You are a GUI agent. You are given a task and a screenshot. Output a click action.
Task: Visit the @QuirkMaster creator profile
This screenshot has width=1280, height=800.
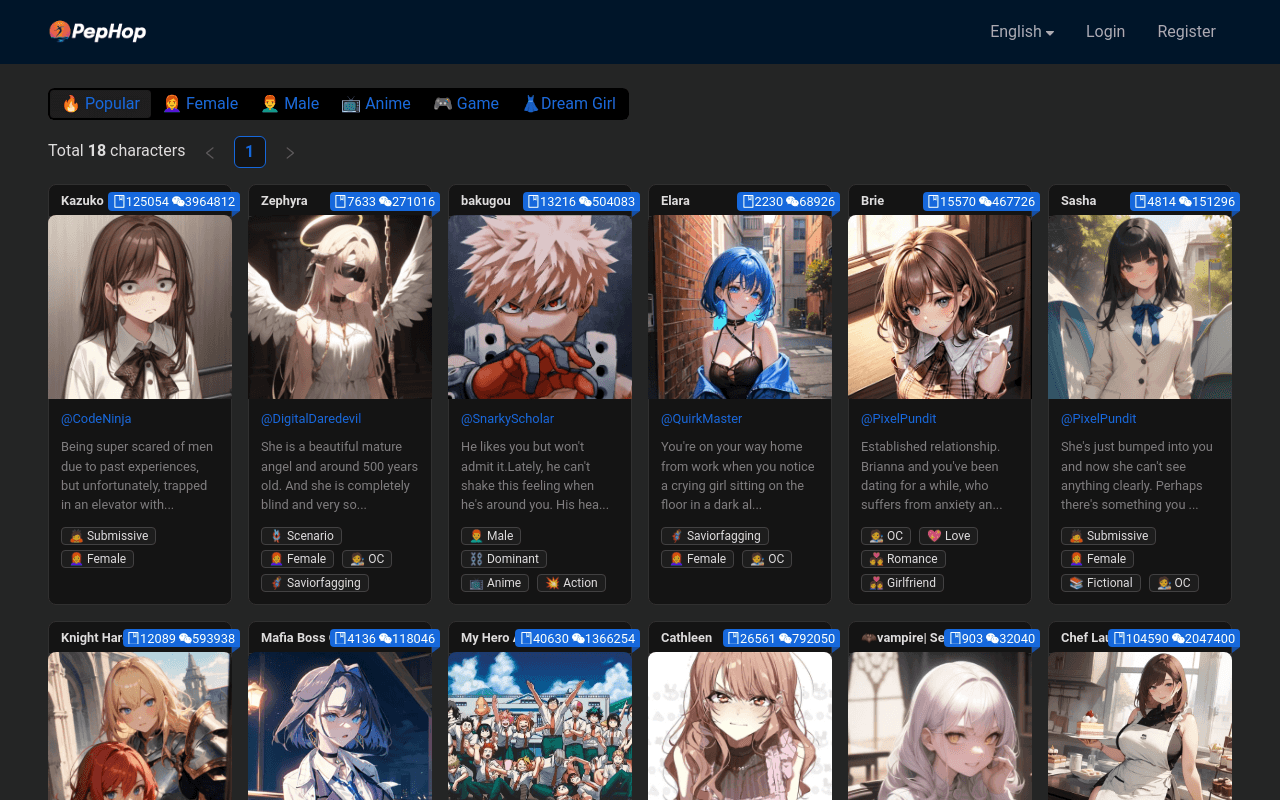(x=701, y=419)
